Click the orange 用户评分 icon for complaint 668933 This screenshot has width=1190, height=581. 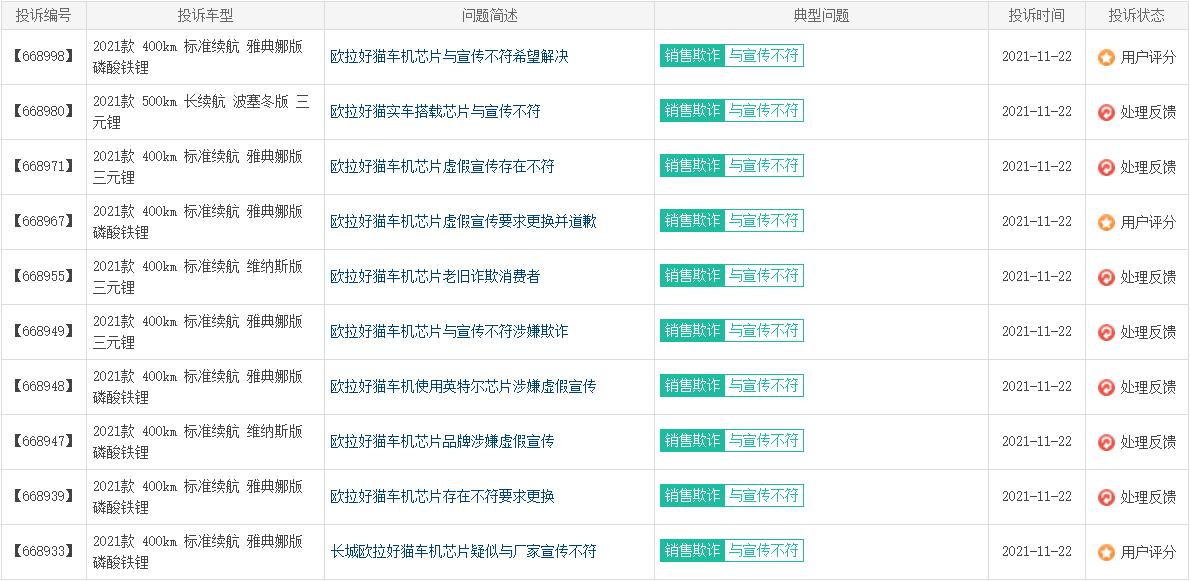coord(1106,552)
